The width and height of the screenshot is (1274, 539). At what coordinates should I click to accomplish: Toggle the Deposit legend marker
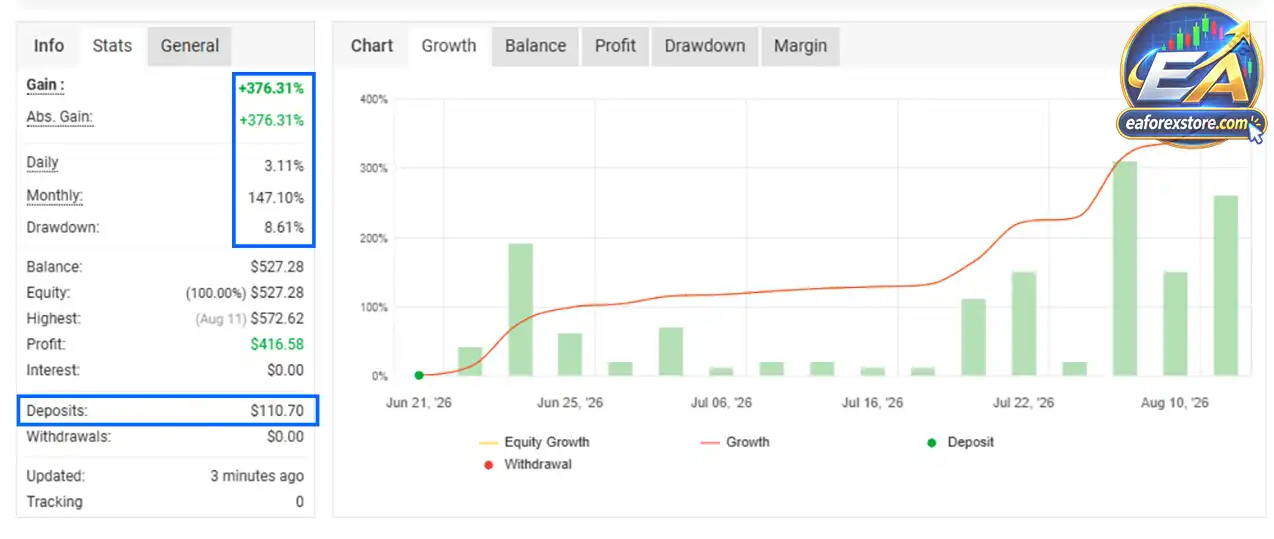click(x=959, y=442)
